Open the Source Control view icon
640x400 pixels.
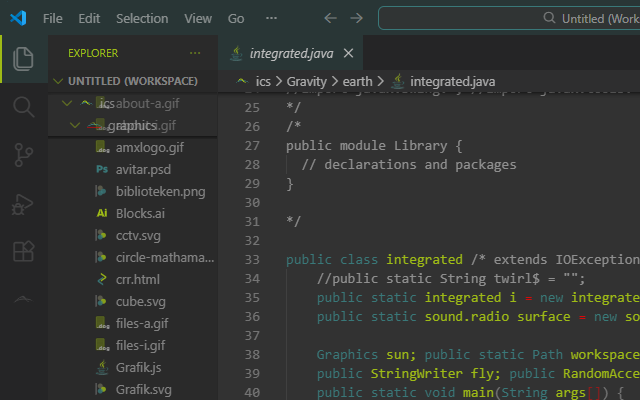[x=23, y=155]
